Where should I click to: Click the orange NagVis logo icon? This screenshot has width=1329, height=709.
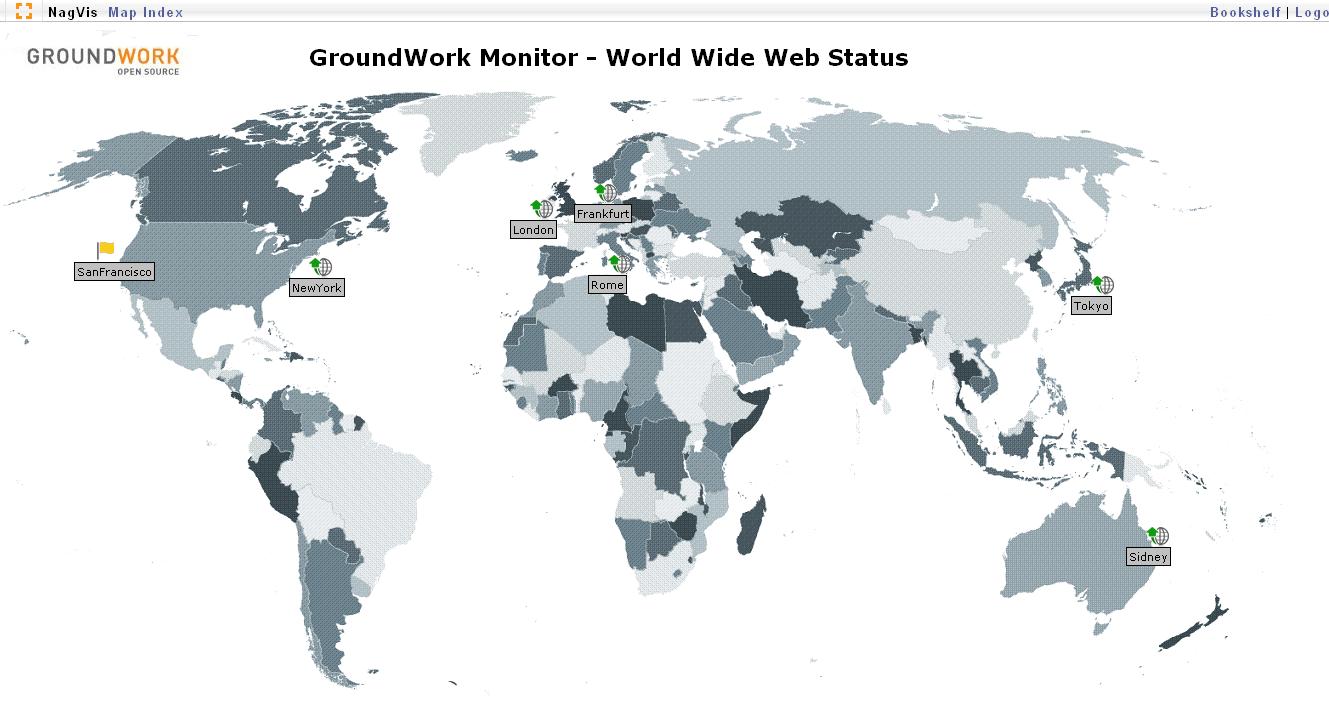point(23,12)
